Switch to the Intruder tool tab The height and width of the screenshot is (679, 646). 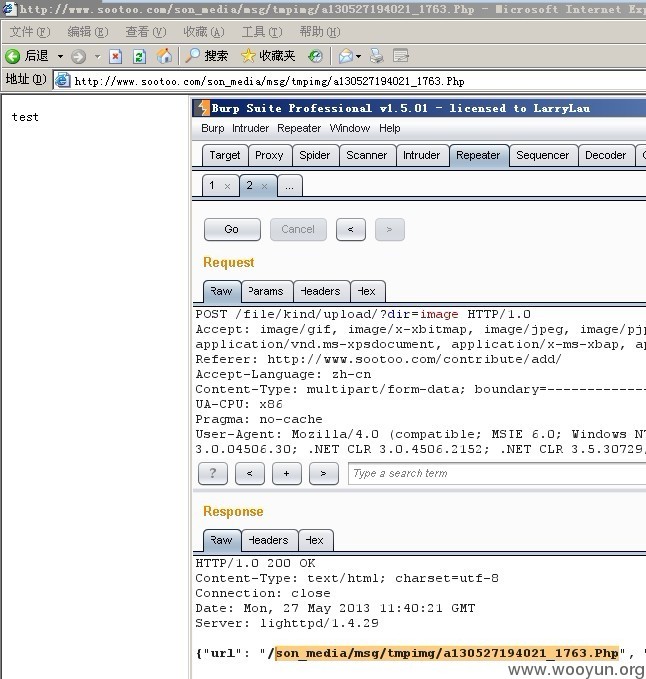(421, 155)
